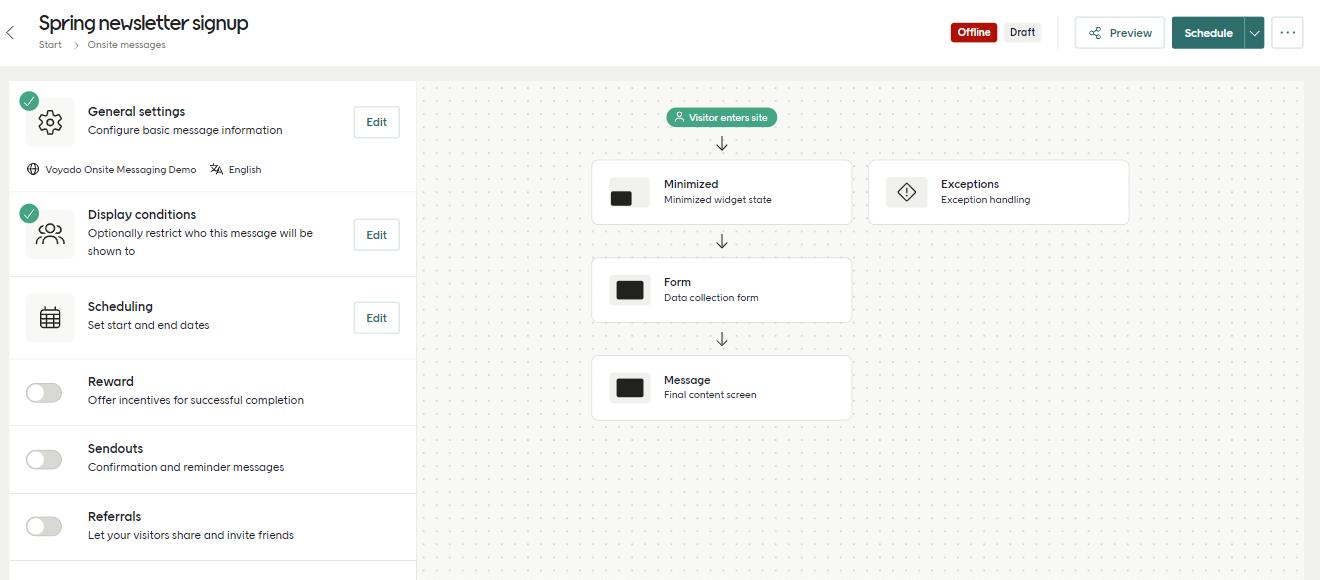Click the green checkmark on Display conditions
Screen dimensions: 1320x580
[x=29, y=213]
